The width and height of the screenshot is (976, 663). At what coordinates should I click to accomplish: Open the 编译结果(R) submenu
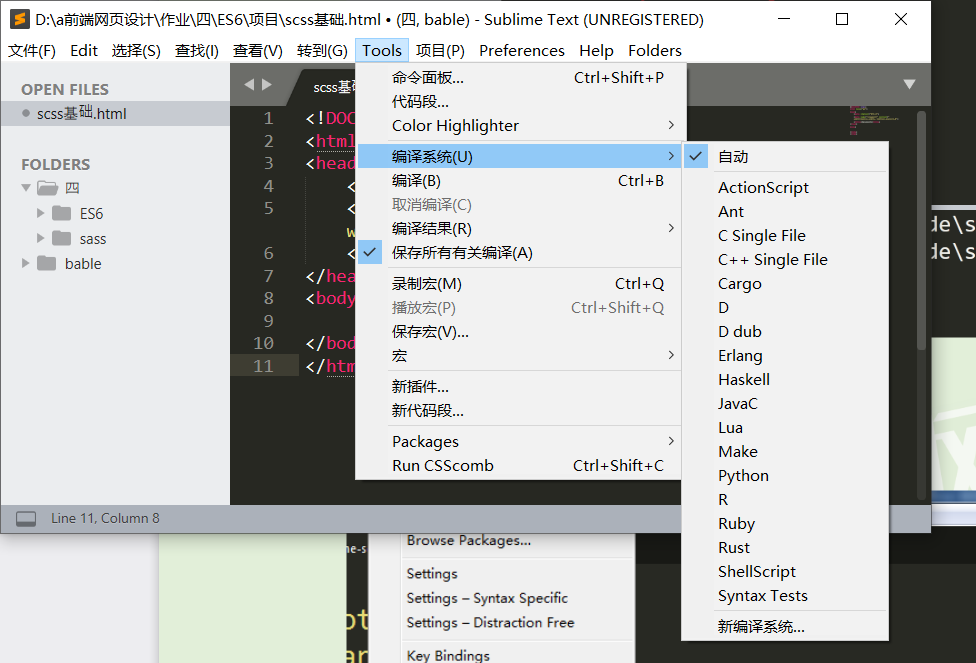(x=520, y=228)
